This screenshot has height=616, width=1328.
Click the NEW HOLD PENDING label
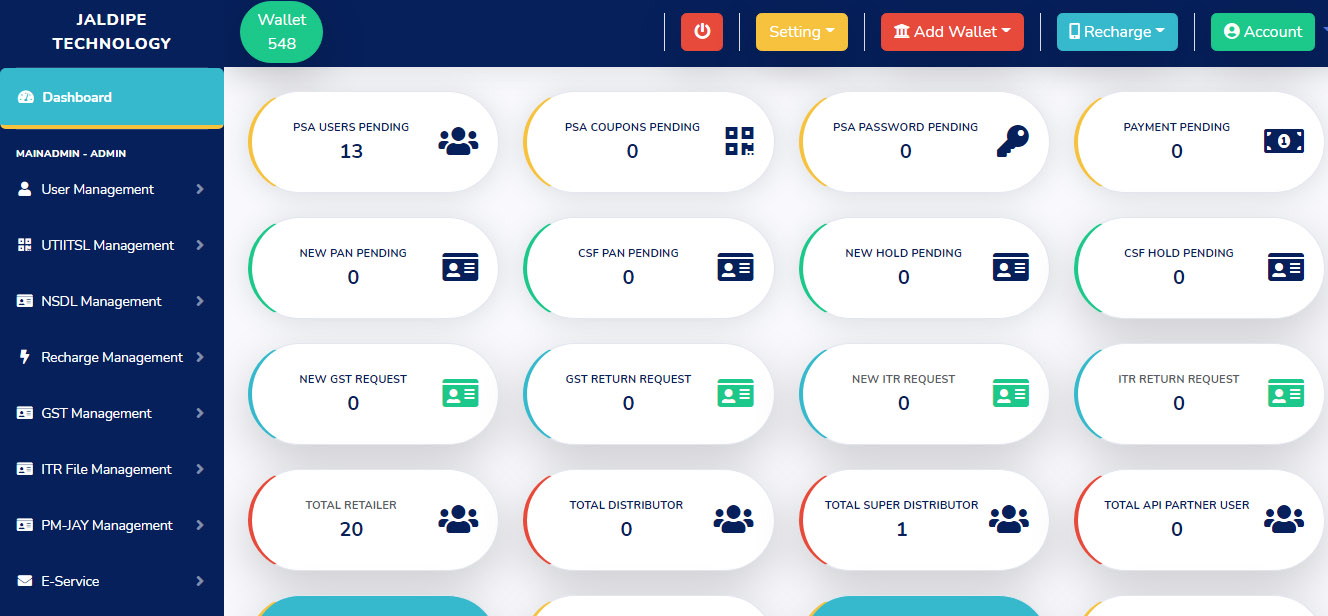(x=904, y=253)
